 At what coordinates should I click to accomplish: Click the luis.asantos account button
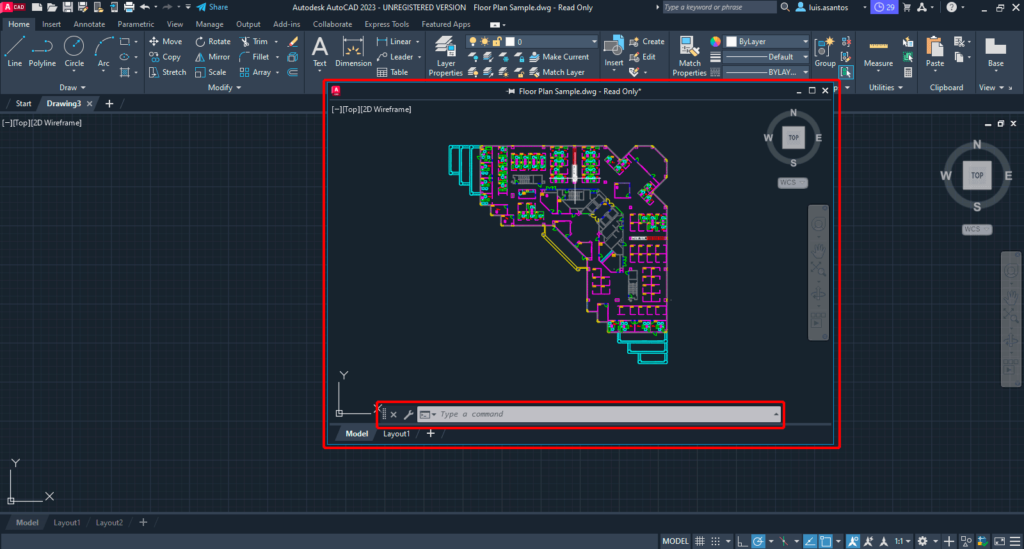[822, 7]
